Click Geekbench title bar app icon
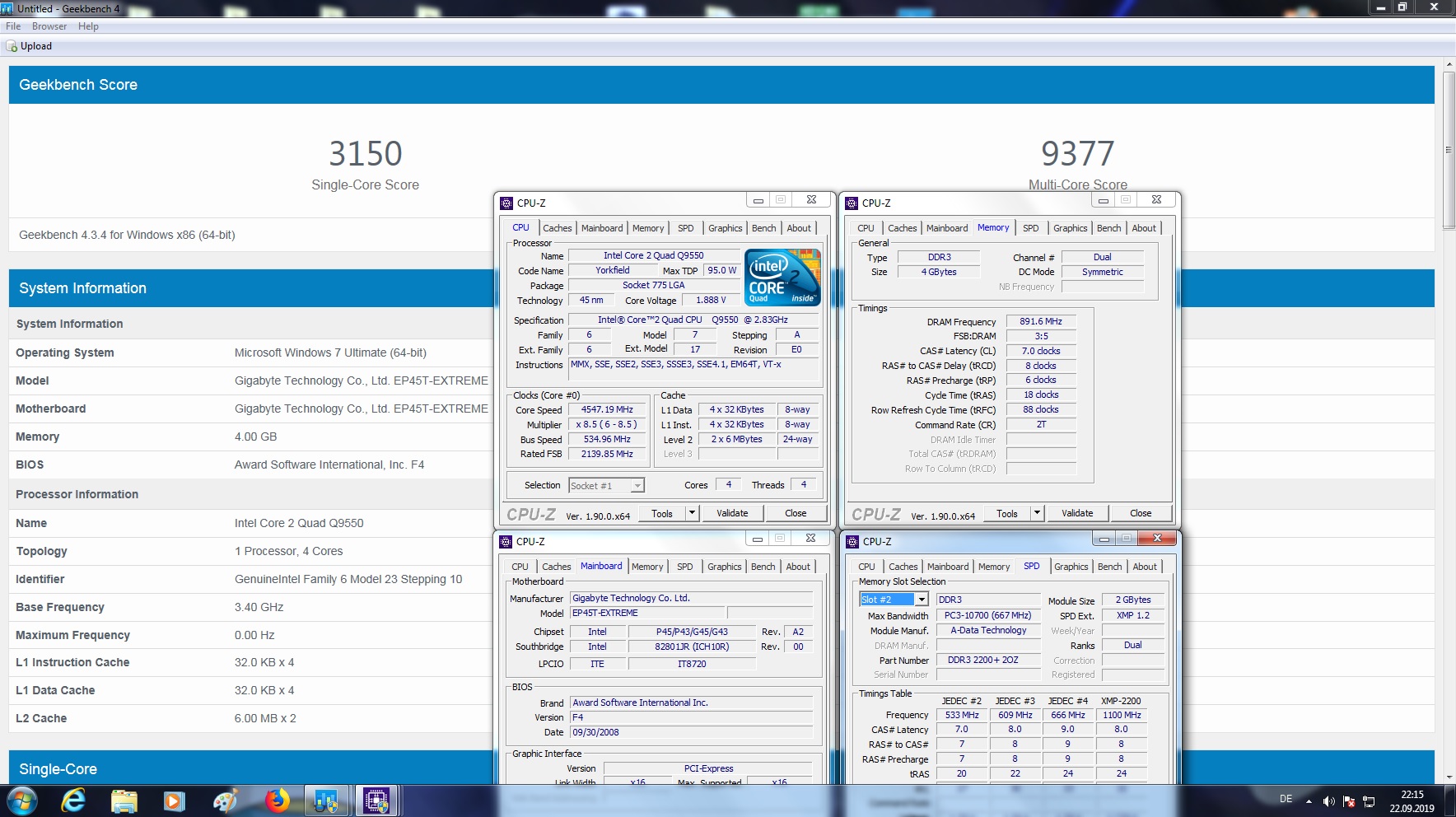The height and width of the screenshot is (817, 1456). (7, 8)
